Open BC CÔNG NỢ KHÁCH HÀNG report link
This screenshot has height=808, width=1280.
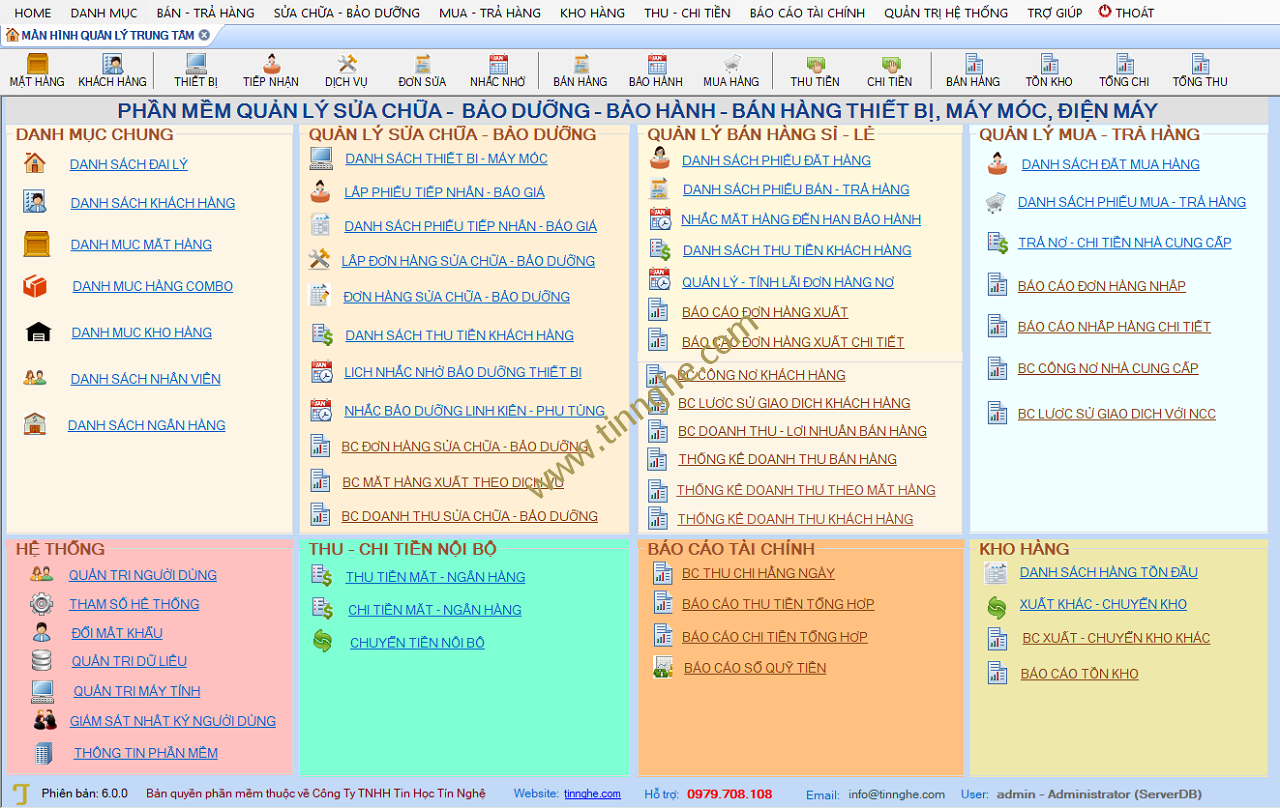click(x=762, y=376)
